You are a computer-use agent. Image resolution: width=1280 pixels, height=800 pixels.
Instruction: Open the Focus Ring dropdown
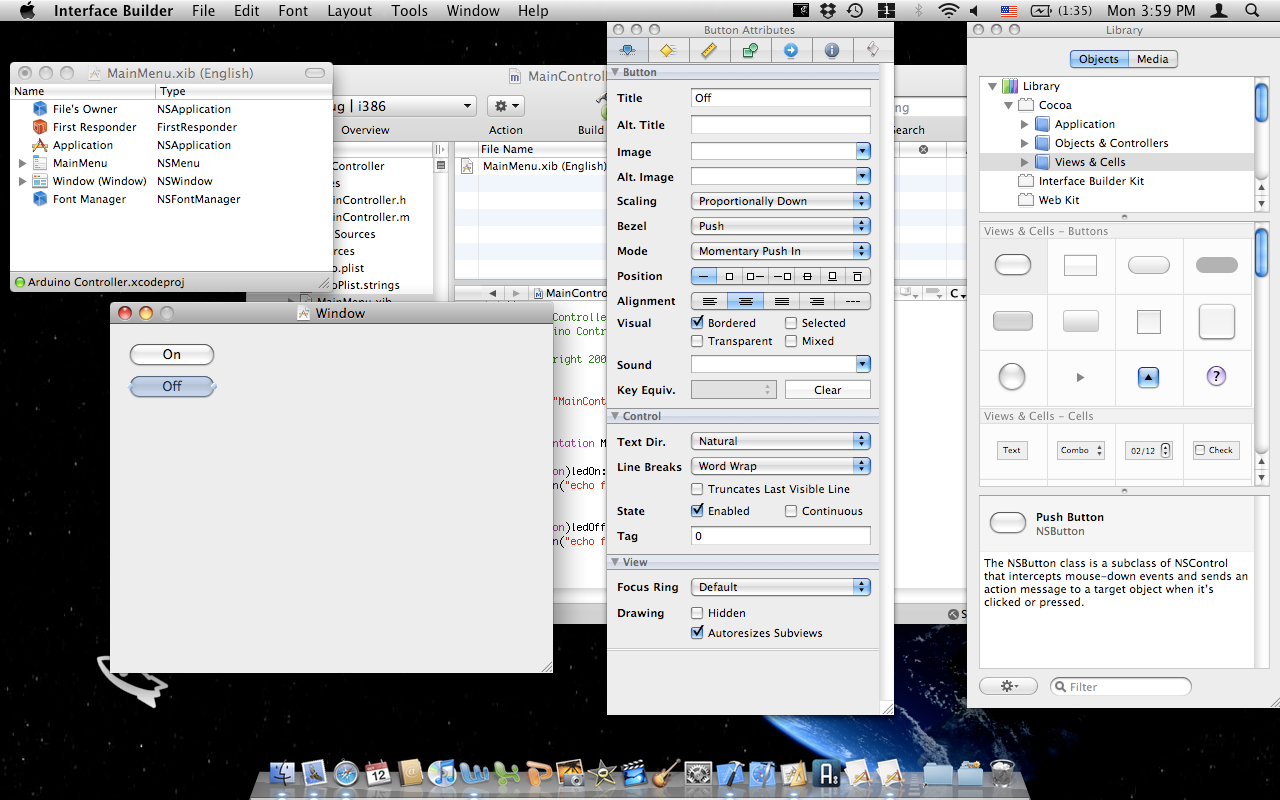tap(781, 587)
